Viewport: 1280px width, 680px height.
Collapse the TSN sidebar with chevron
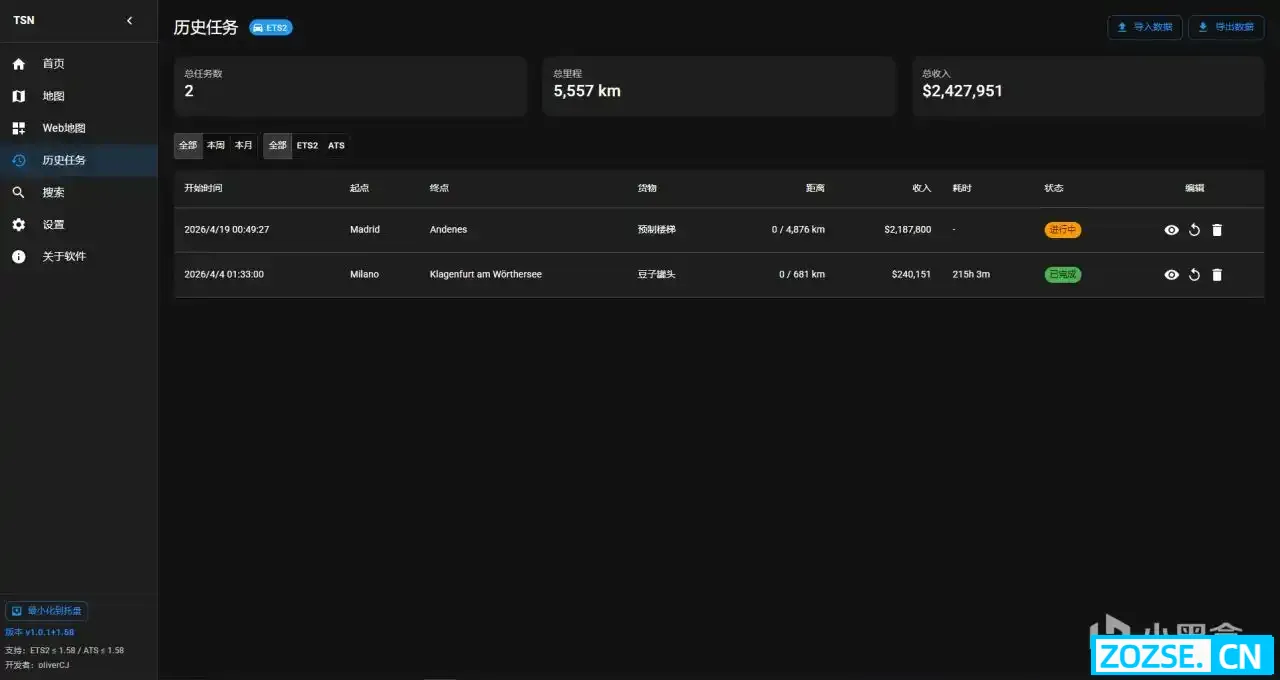[x=129, y=20]
